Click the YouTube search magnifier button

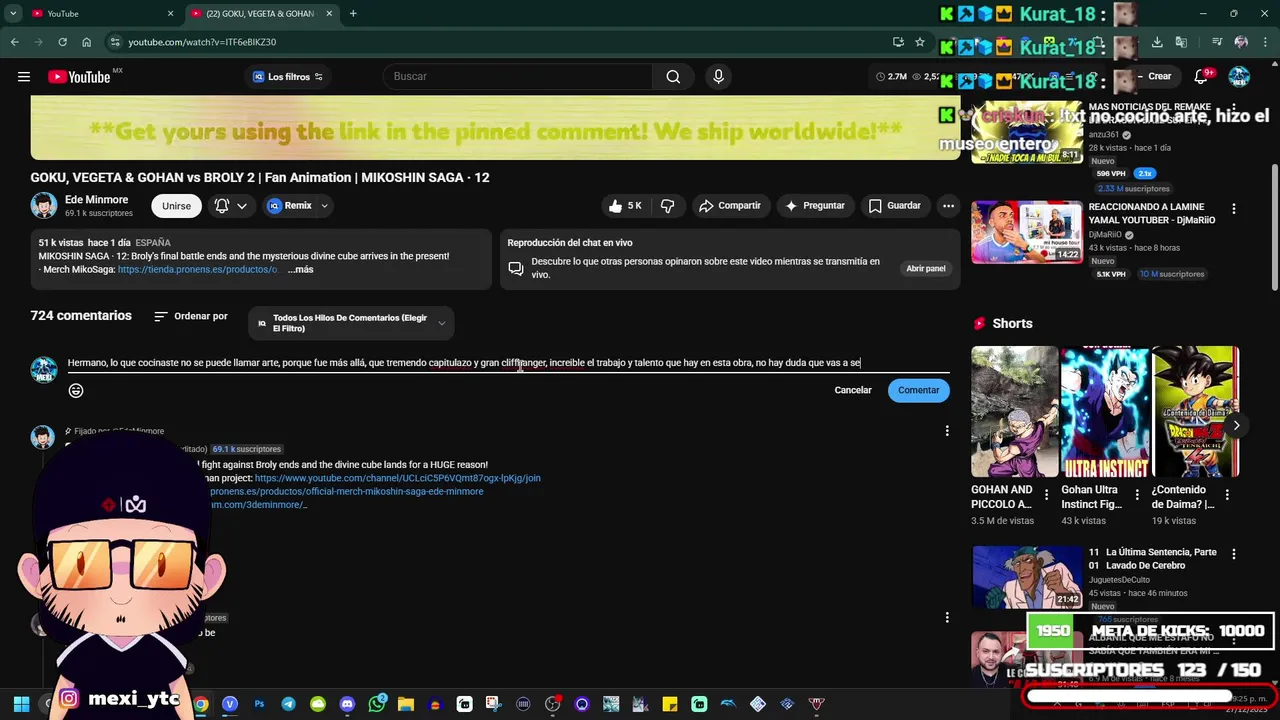pyautogui.click(x=673, y=77)
